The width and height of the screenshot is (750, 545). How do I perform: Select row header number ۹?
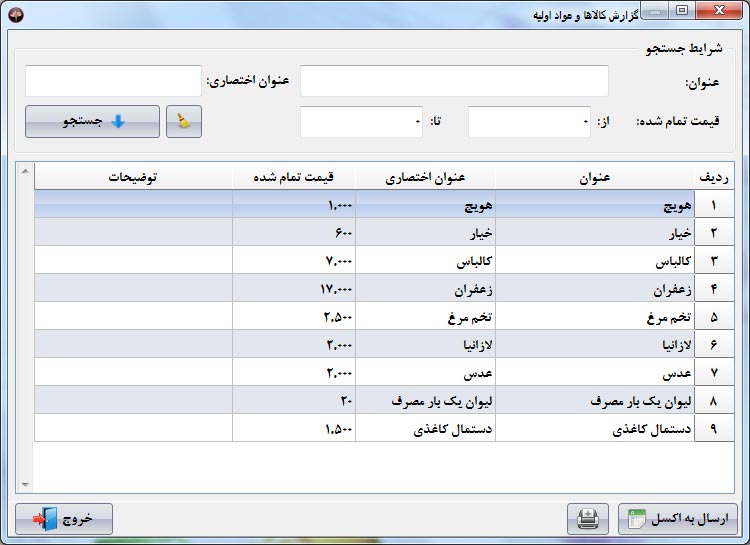(x=714, y=428)
